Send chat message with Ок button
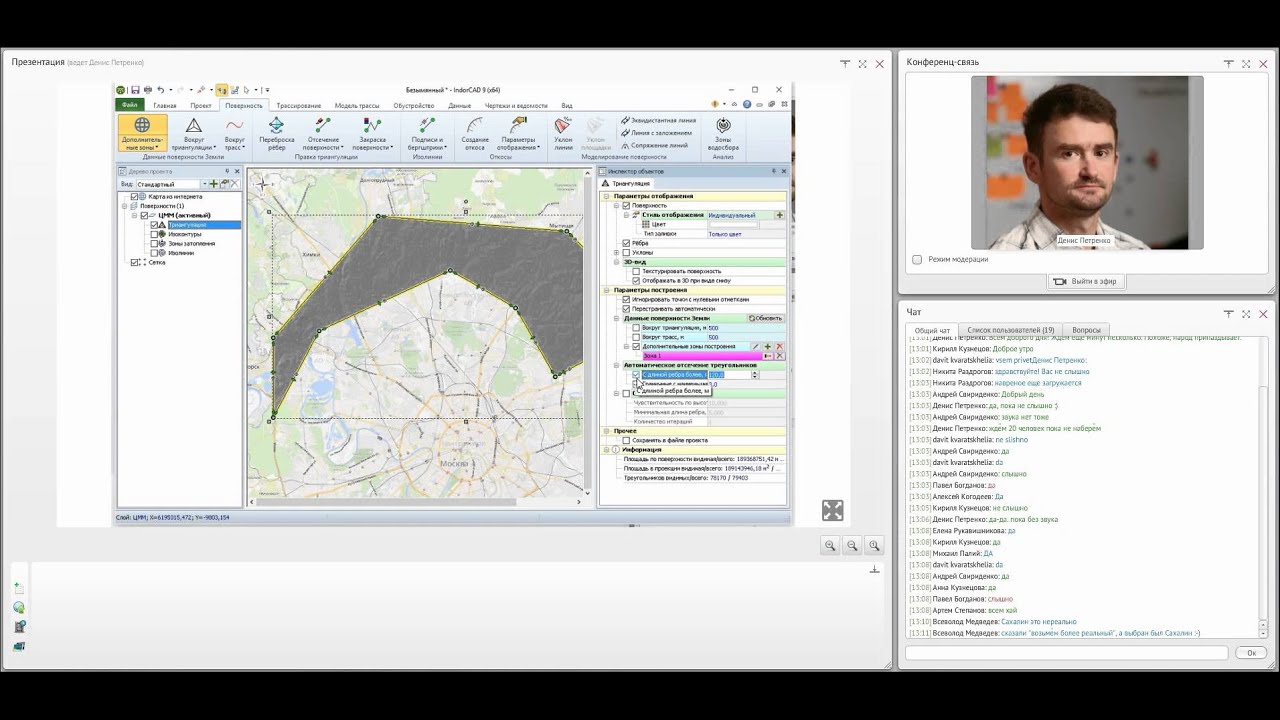This screenshot has width=1280, height=720. click(x=1251, y=652)
